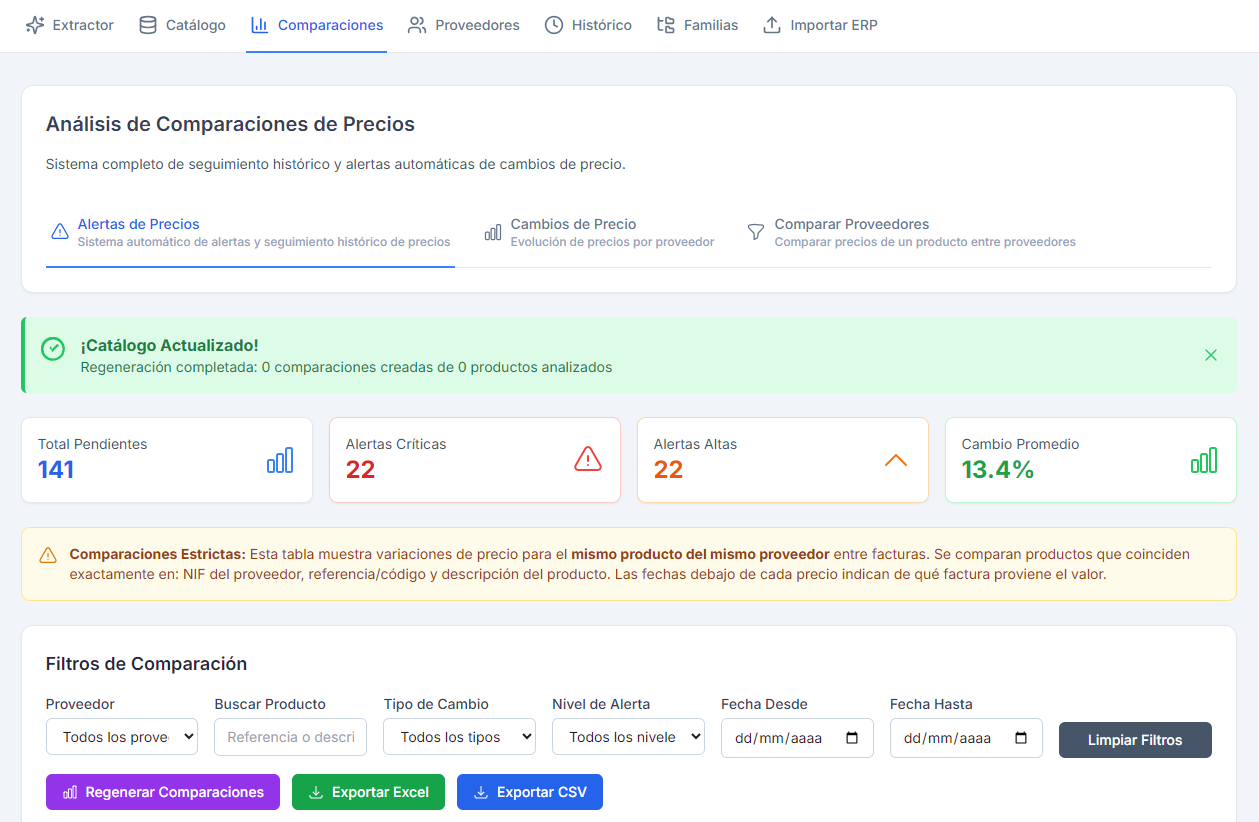Select the Comparaciones bar chart icon
Screen dimensions: 1259x822
(x=257, y=25)
